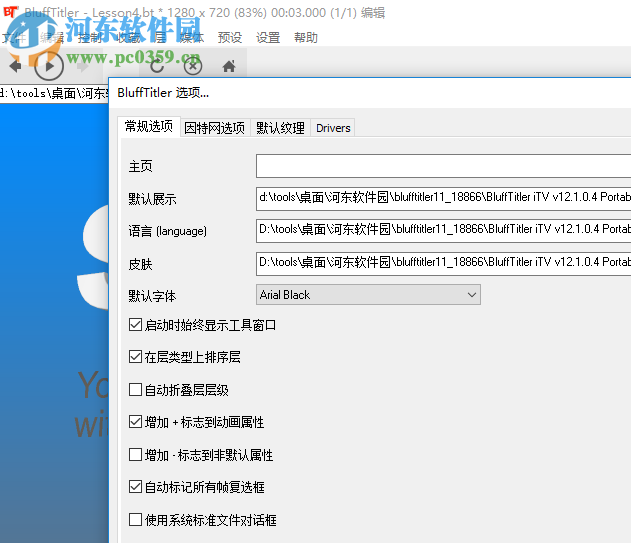This screenshot has height=543, width=631.
Task: Toggle 在层类型上排序层 checkbox
Action: 135,357
